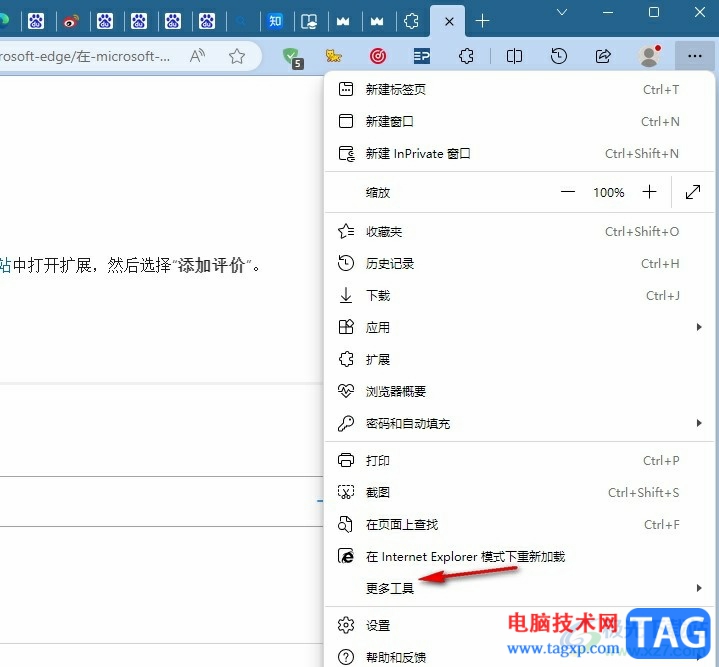
Task: Decrease zoom with the minus button
Action: [568, 192]
